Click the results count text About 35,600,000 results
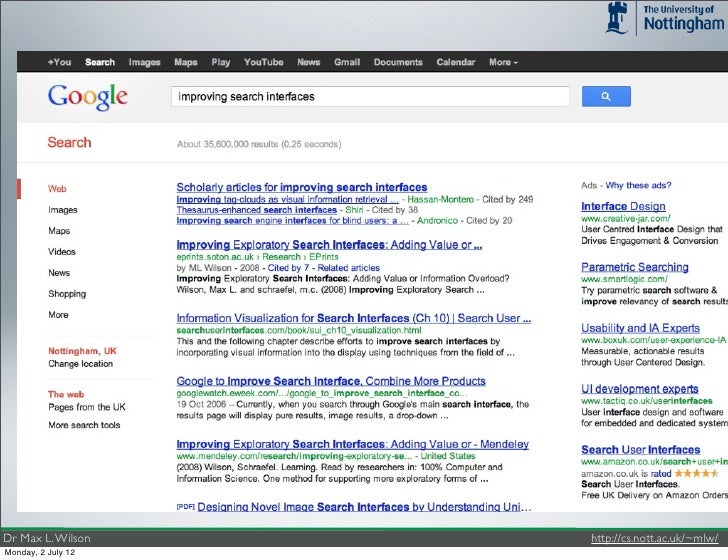Screen dimensions: 728x560 259,144
